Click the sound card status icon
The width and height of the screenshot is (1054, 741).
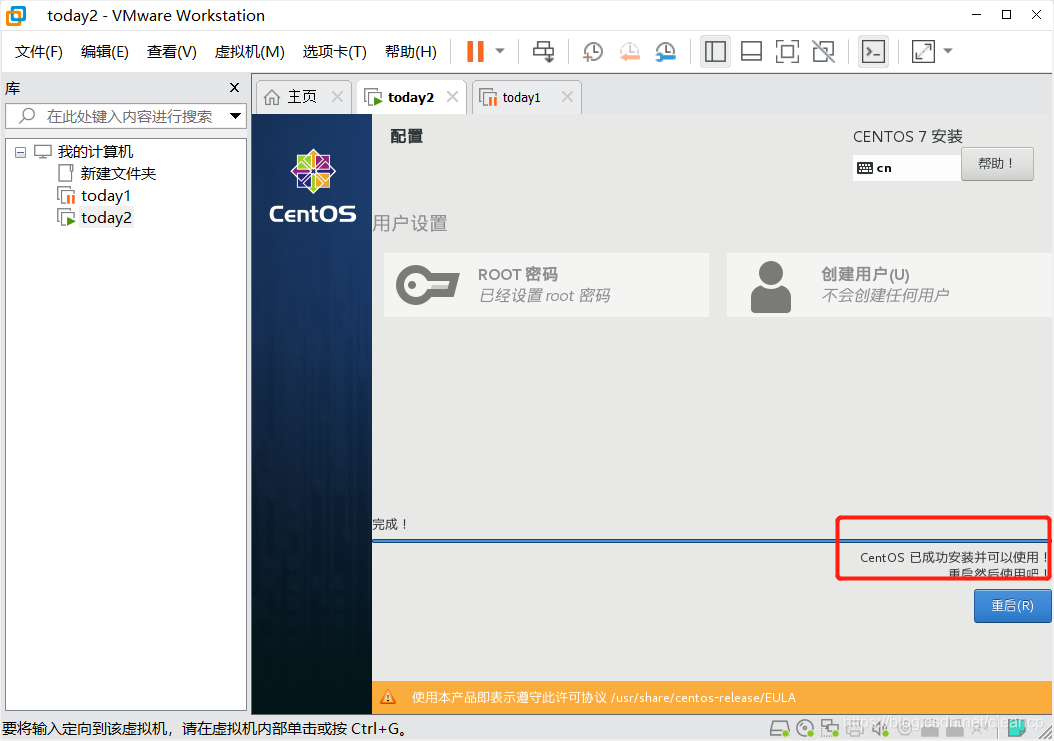point(881,728)
